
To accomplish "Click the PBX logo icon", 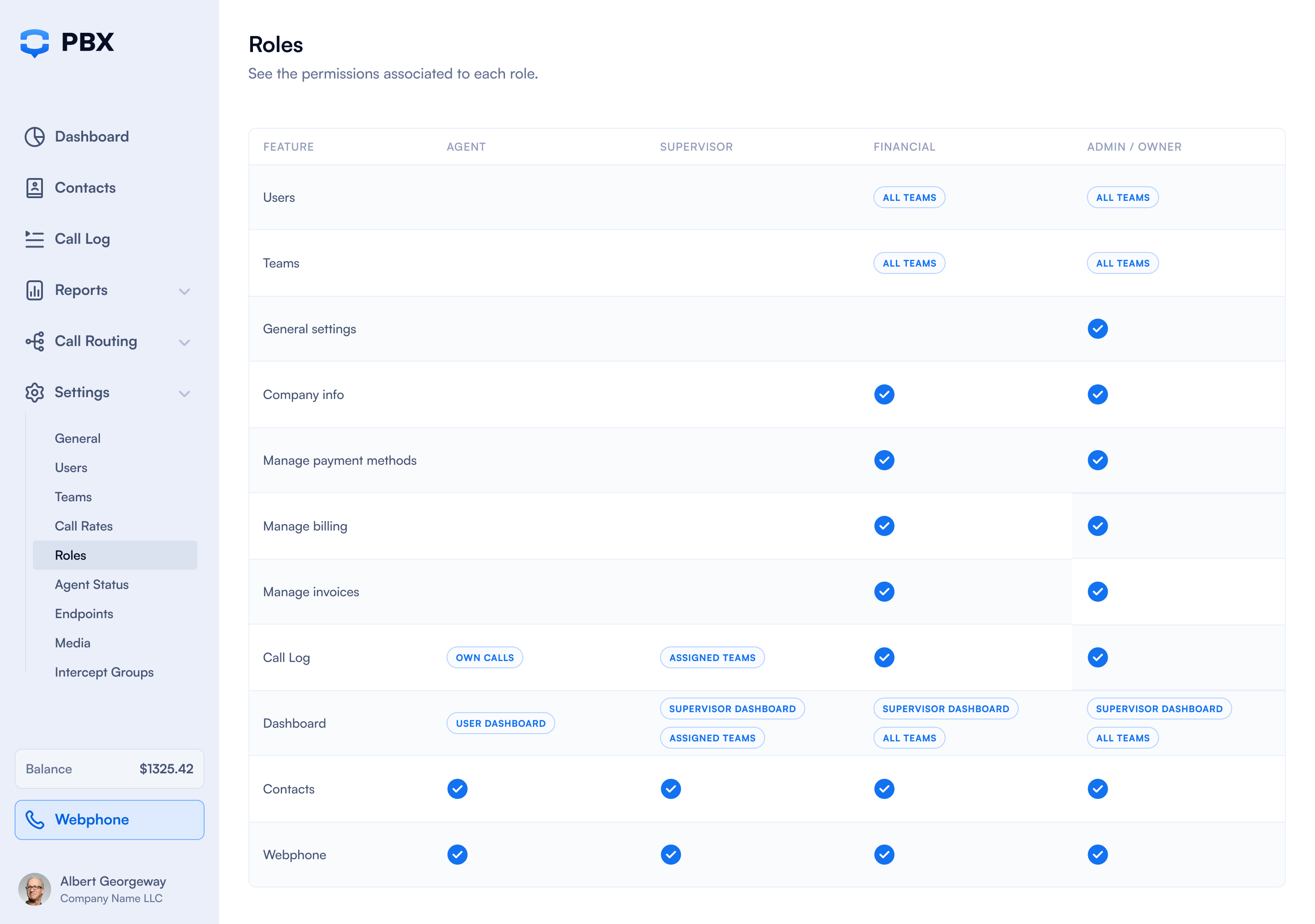I will point(34,43).
